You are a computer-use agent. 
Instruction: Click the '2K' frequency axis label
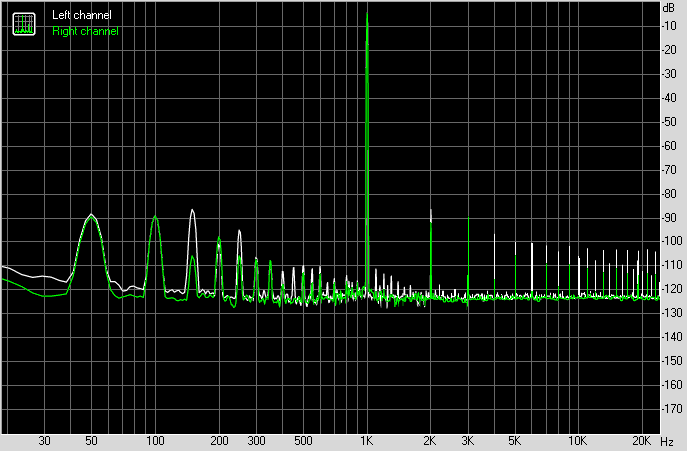pyautogui.click(x=430, y=441)
